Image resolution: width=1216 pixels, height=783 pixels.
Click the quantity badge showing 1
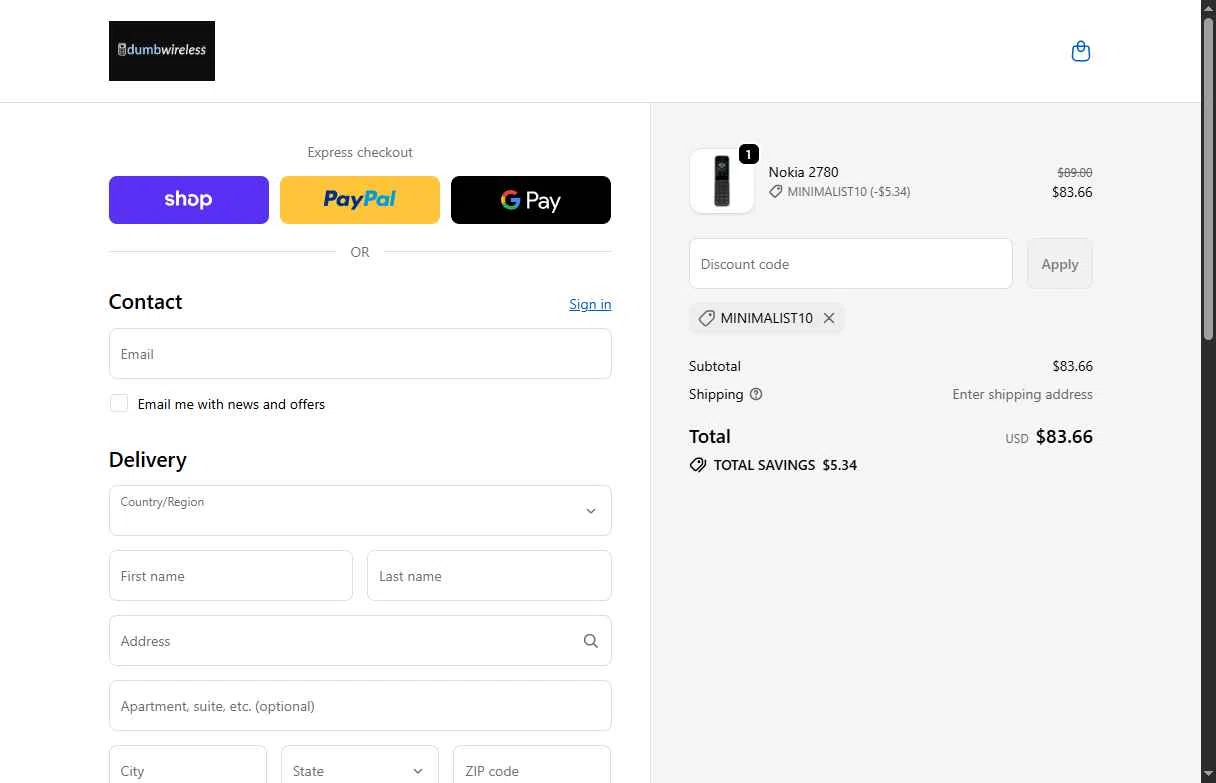pos(749,154)
